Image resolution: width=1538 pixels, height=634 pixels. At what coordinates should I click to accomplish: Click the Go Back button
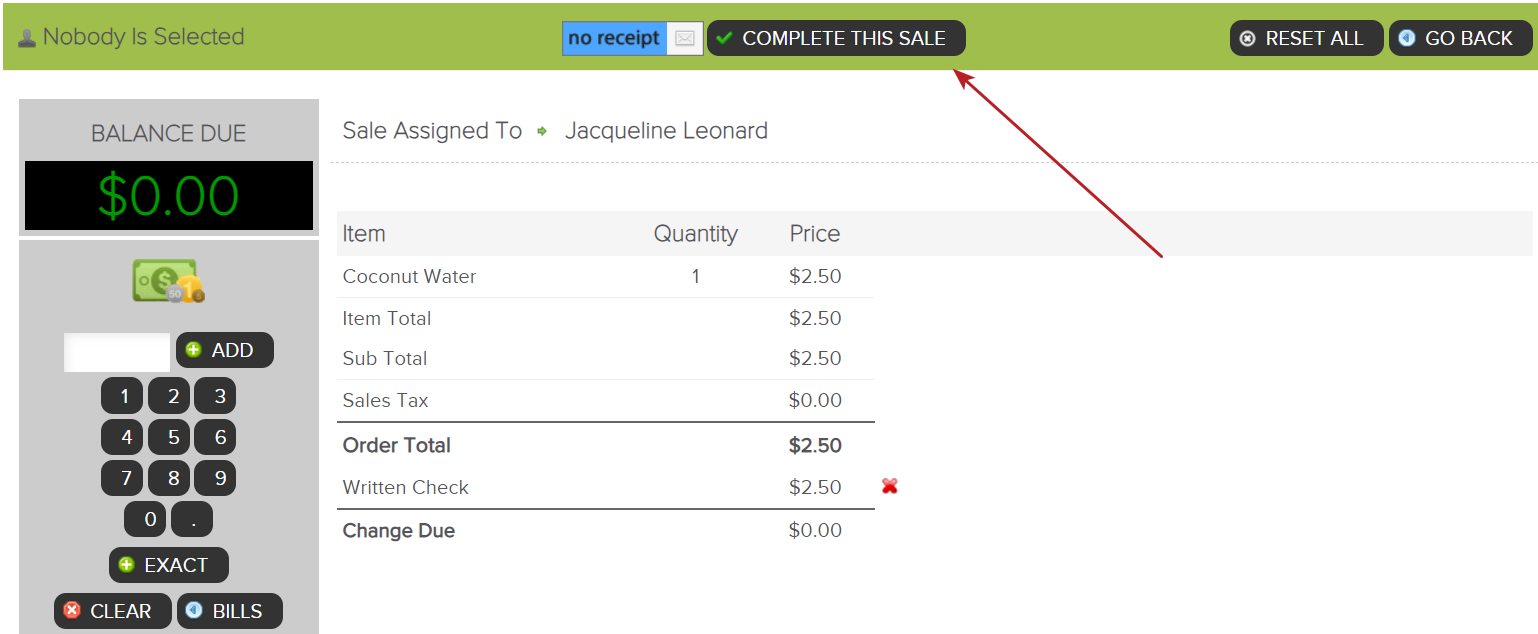1459,38
